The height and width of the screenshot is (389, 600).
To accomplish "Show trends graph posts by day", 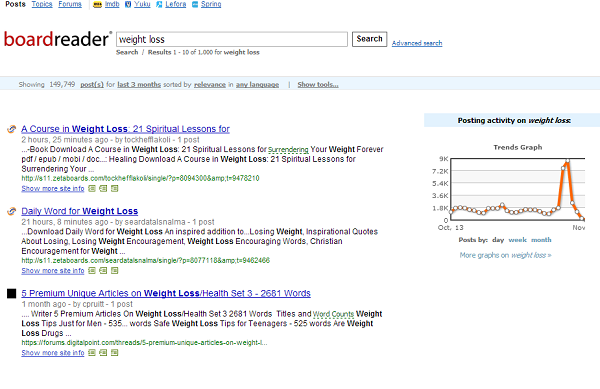I will 498,240.
